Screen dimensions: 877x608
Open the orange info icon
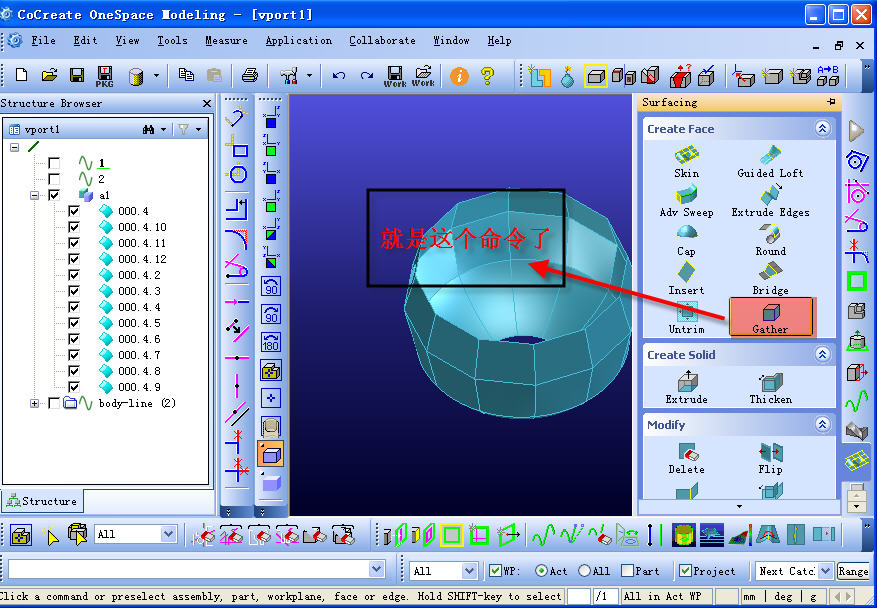tap(459, 76)
